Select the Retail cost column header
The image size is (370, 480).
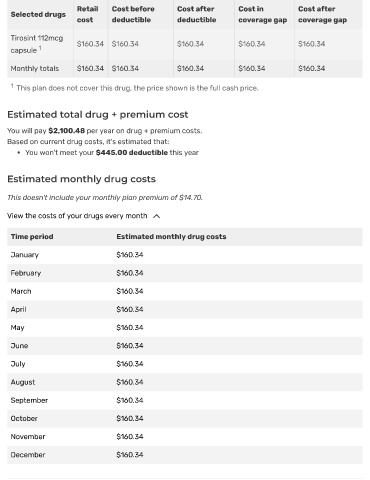point(88,14)
